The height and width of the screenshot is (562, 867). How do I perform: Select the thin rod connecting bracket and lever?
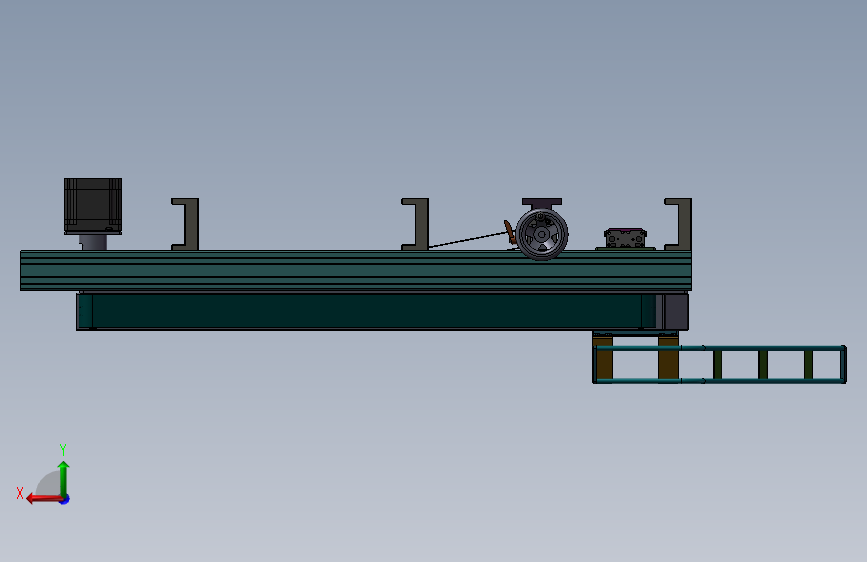click(x=467, y=240)
